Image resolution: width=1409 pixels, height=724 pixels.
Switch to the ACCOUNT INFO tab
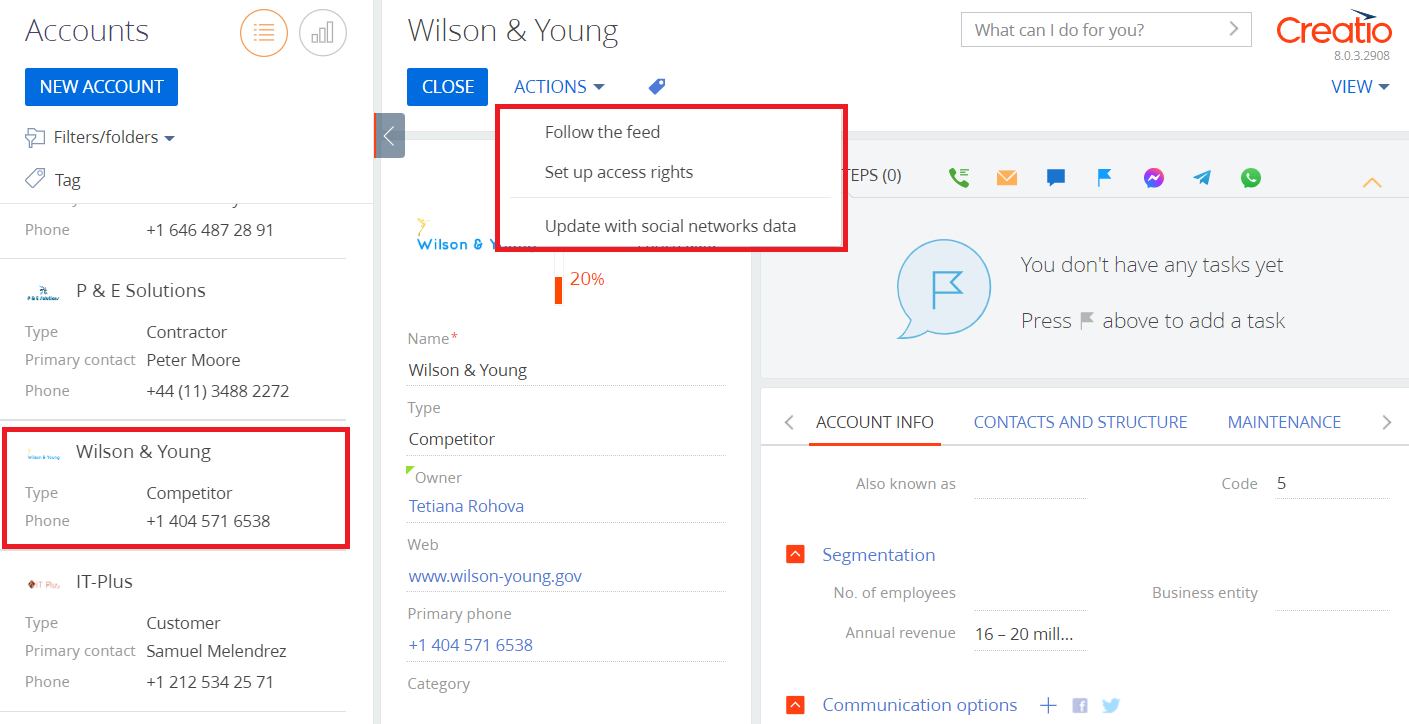[x=875, y=422]
